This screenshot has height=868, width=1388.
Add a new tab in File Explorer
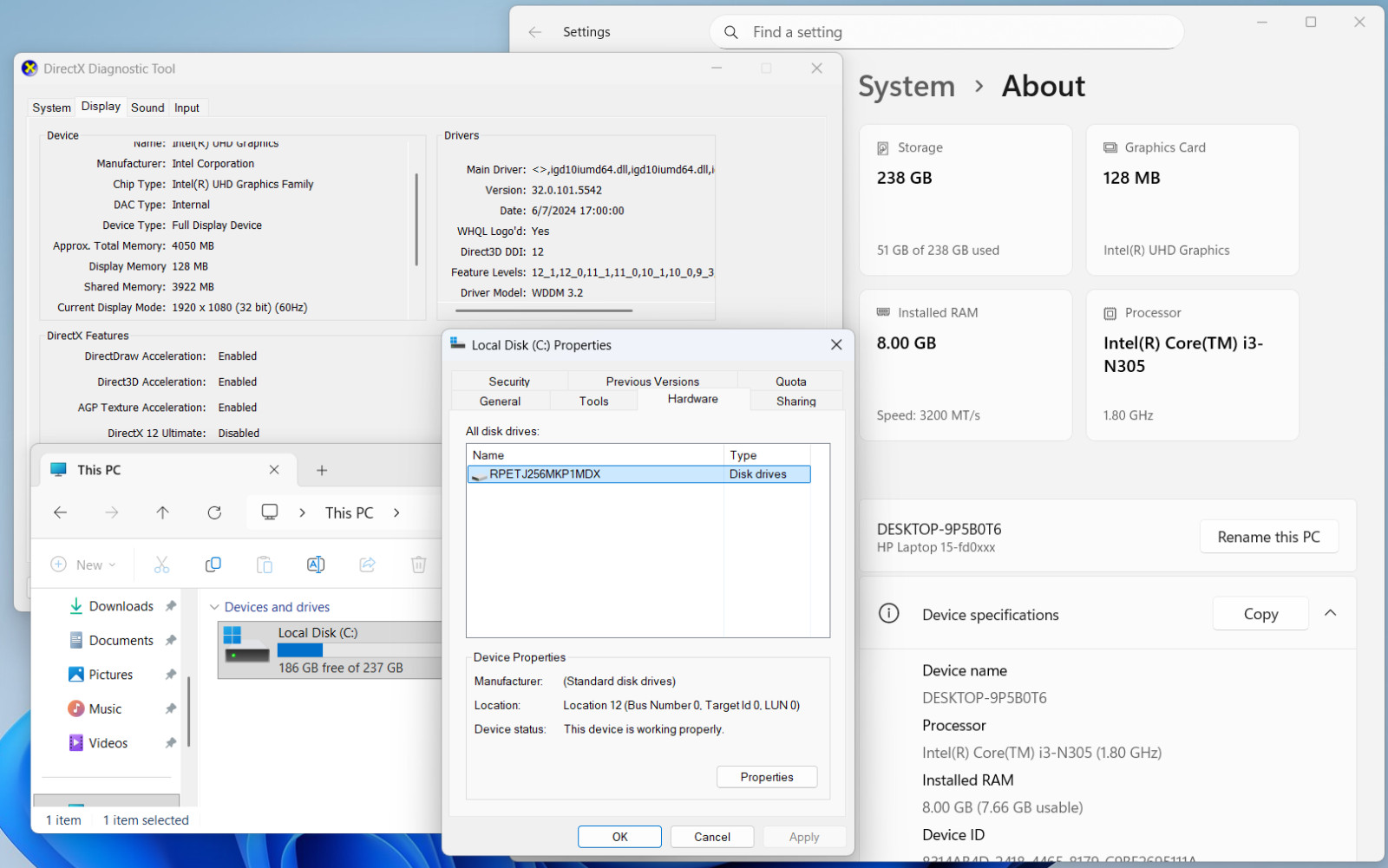322,470
